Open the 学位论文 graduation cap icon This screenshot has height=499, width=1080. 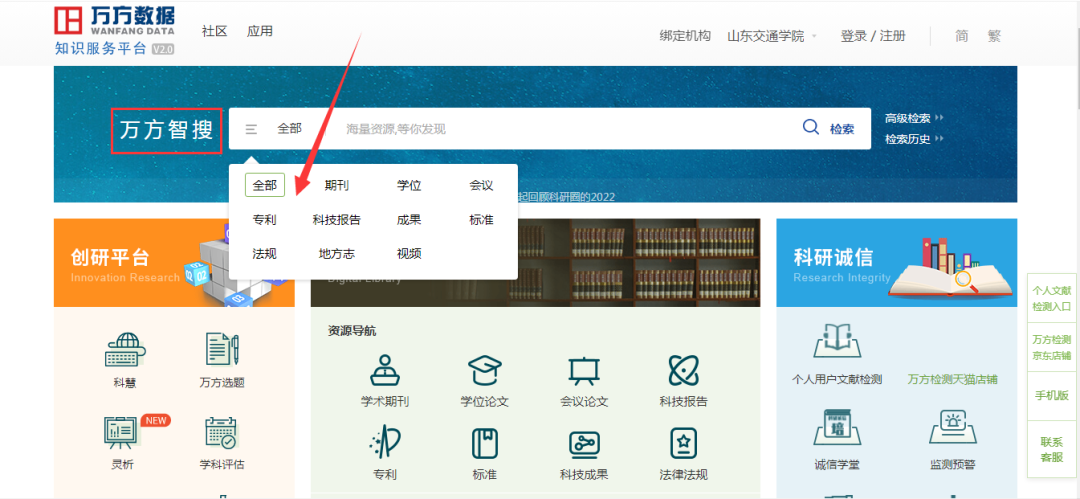coord(485,370)
